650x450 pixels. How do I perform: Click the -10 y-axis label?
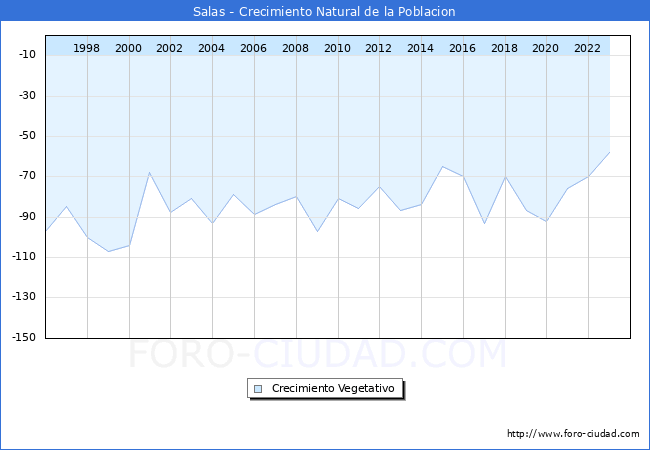point(27,54)
